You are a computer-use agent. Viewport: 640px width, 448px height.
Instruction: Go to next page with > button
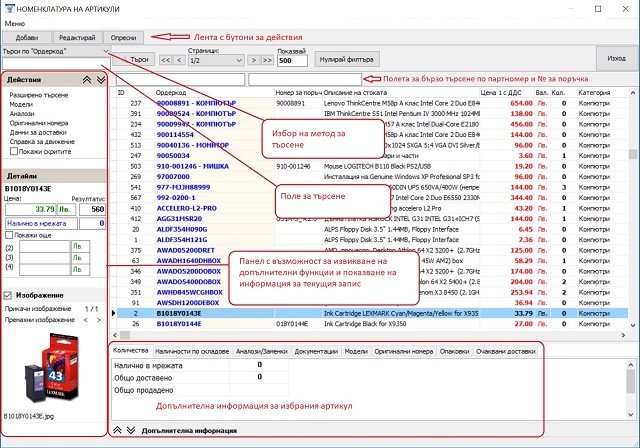coord(253,60)
